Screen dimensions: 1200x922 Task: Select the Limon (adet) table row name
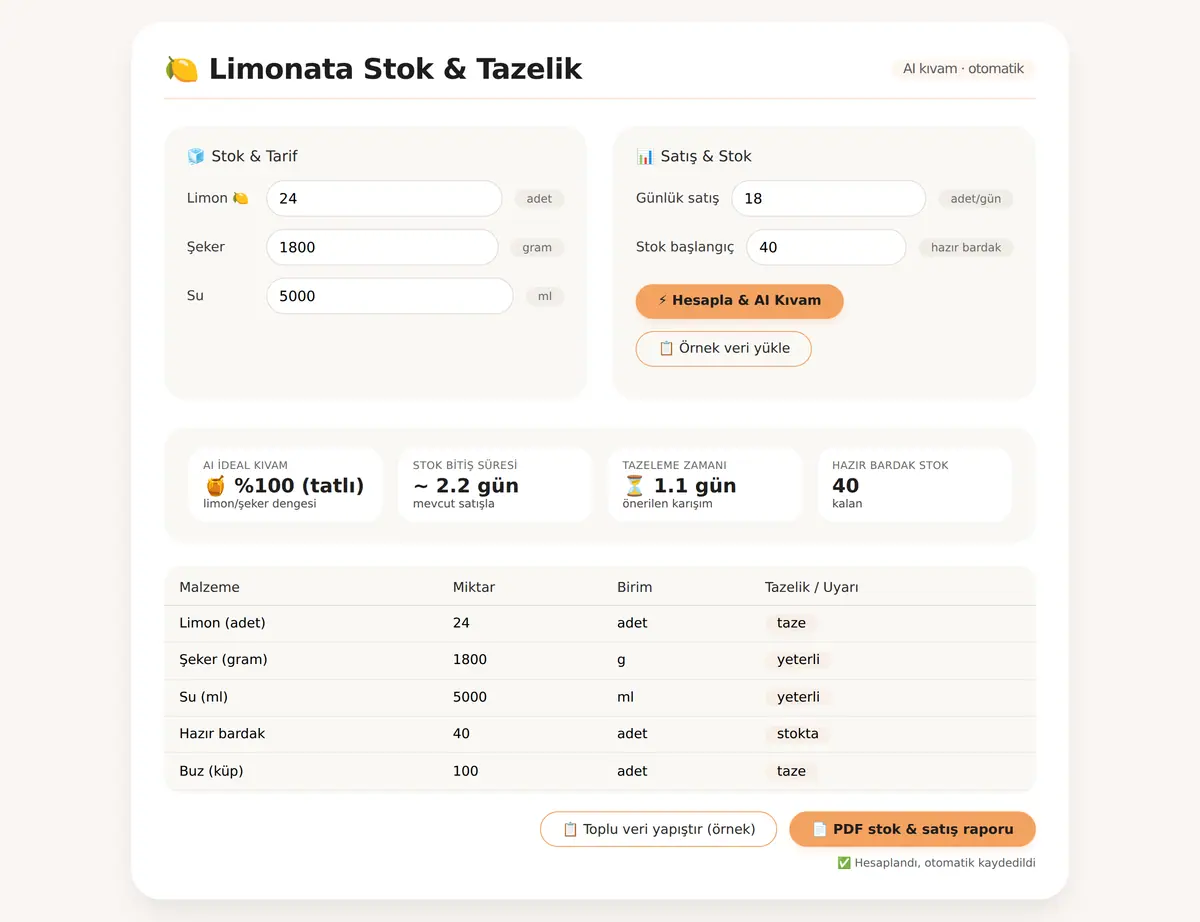(x=222, y=623)
